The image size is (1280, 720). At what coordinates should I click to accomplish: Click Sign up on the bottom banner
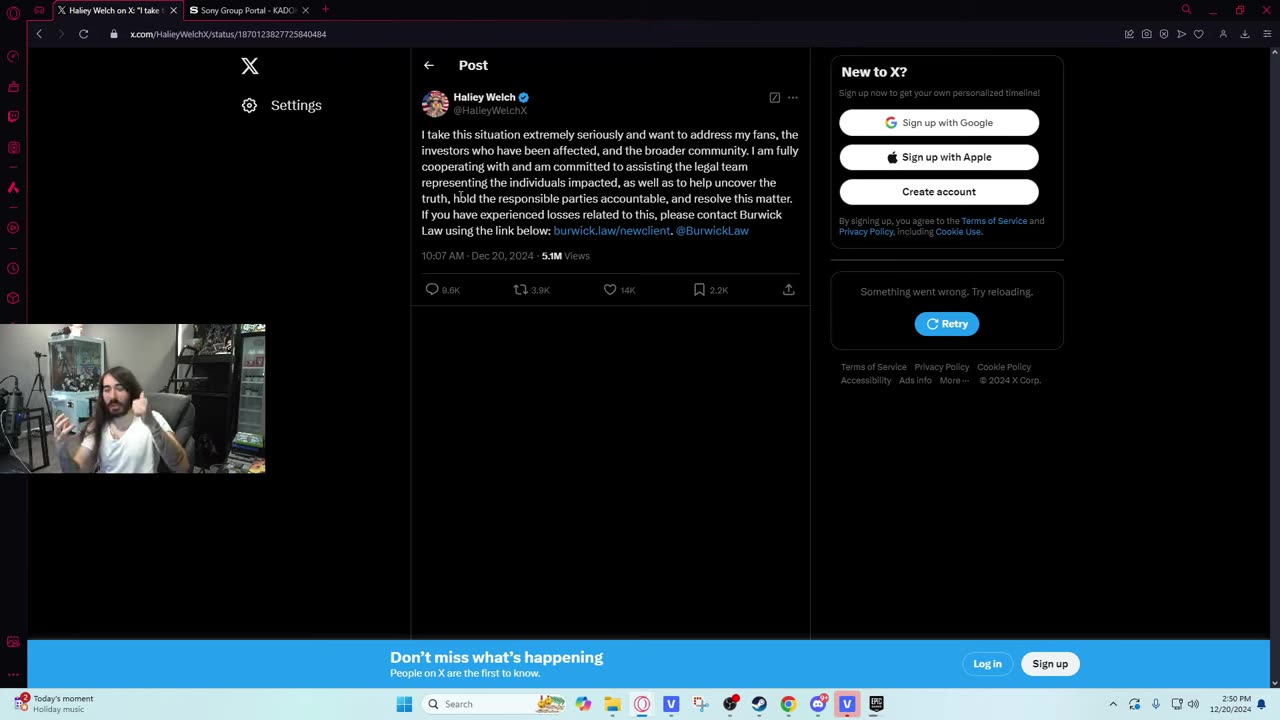1050,664
